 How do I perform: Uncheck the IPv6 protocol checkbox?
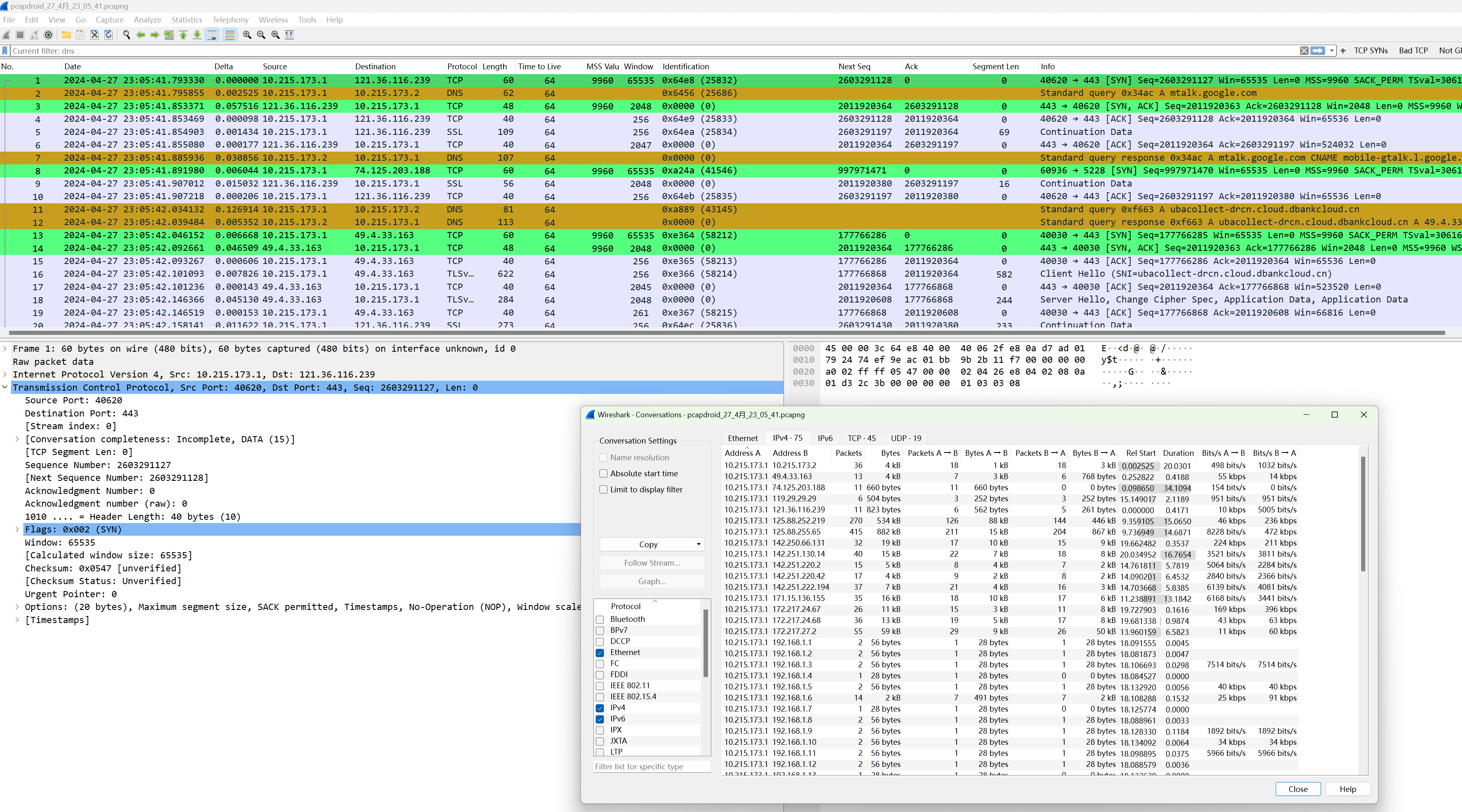pos(600,719)
